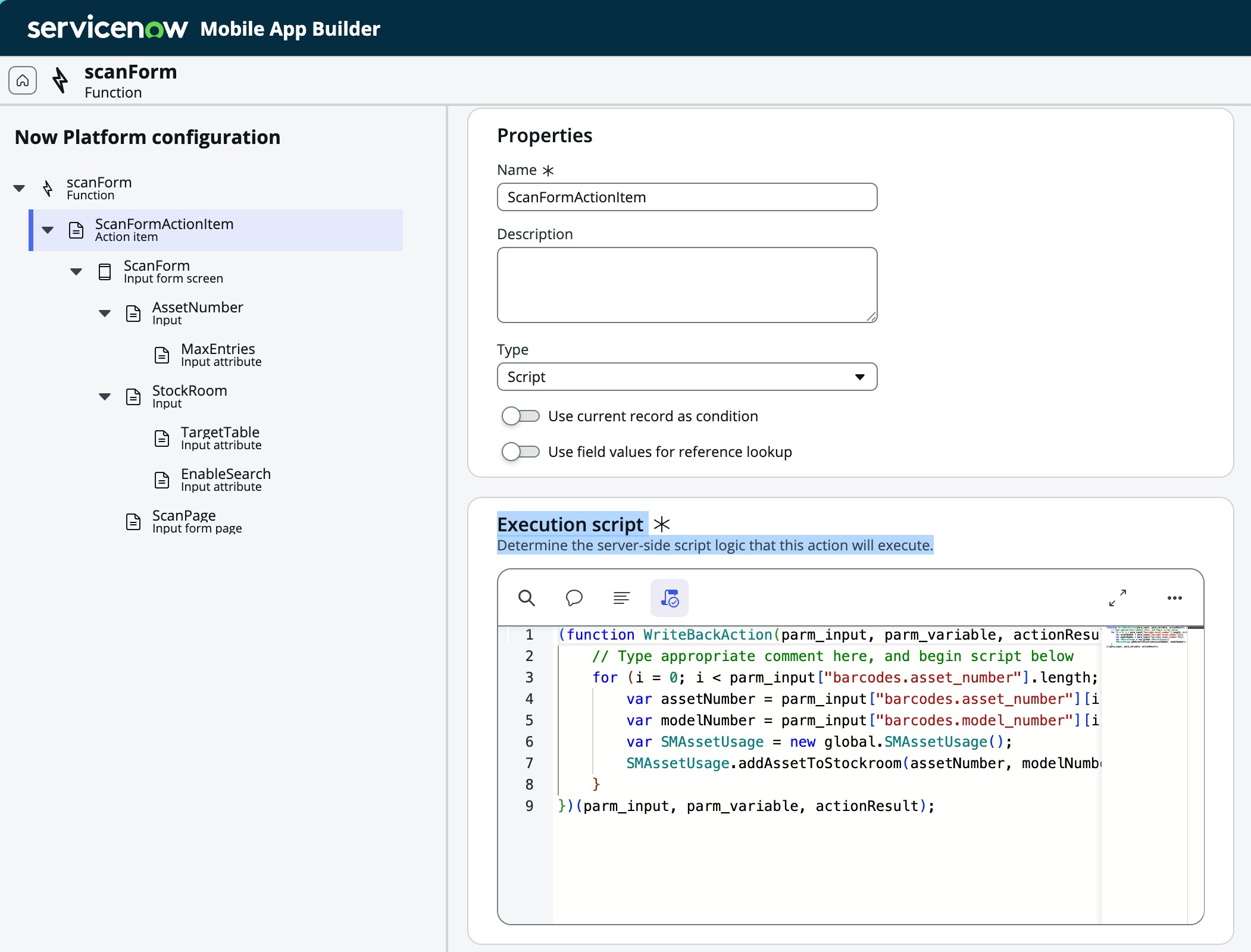The width and height of the screenshot is (1251, 952).
Task: Toggle Use field values for reference lookup
Action: pos(520,452)
